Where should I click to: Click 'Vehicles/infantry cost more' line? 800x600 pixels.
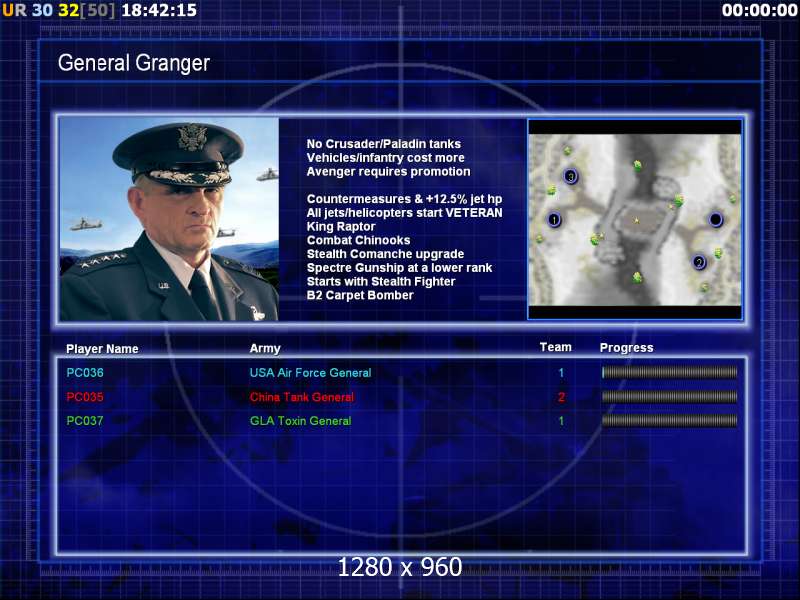(386, 158)
